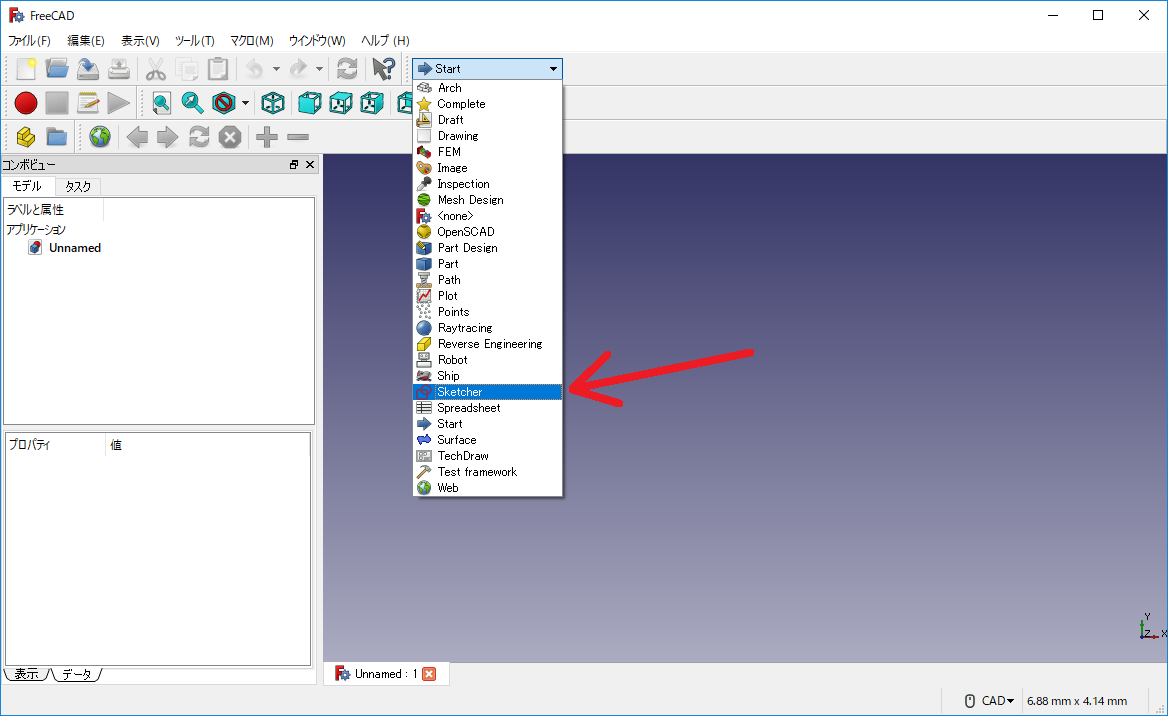1168x716 pixels.
Task: Open the ファイル(F) menu
Action: point(30,40)
